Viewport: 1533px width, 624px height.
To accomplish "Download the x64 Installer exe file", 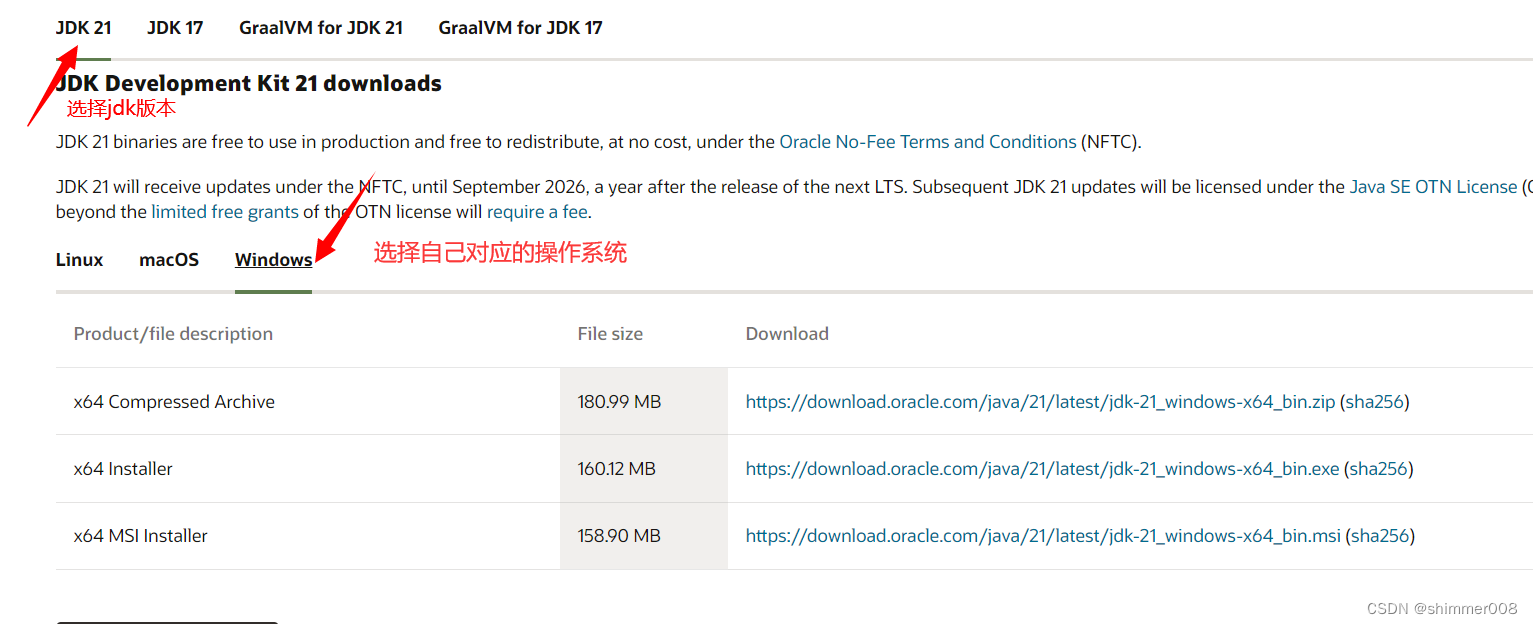I will [1040, 468].
